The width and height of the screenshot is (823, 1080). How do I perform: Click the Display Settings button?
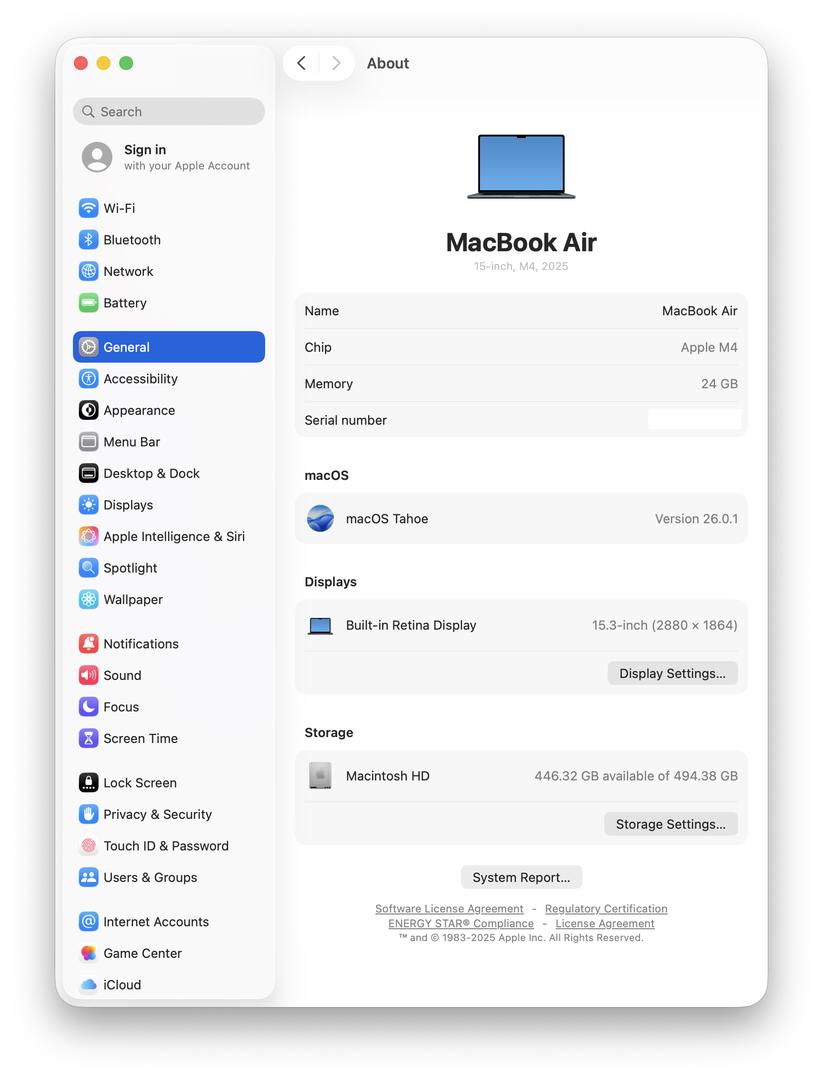coord(672,674)
